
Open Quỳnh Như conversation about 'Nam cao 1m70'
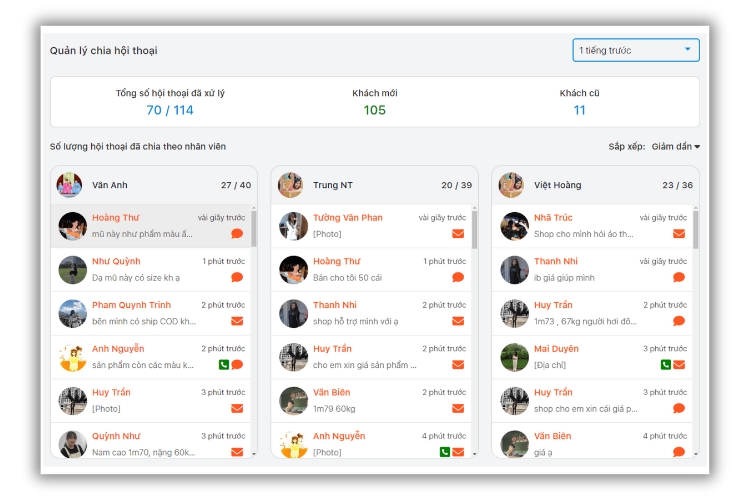pos(150,444)
